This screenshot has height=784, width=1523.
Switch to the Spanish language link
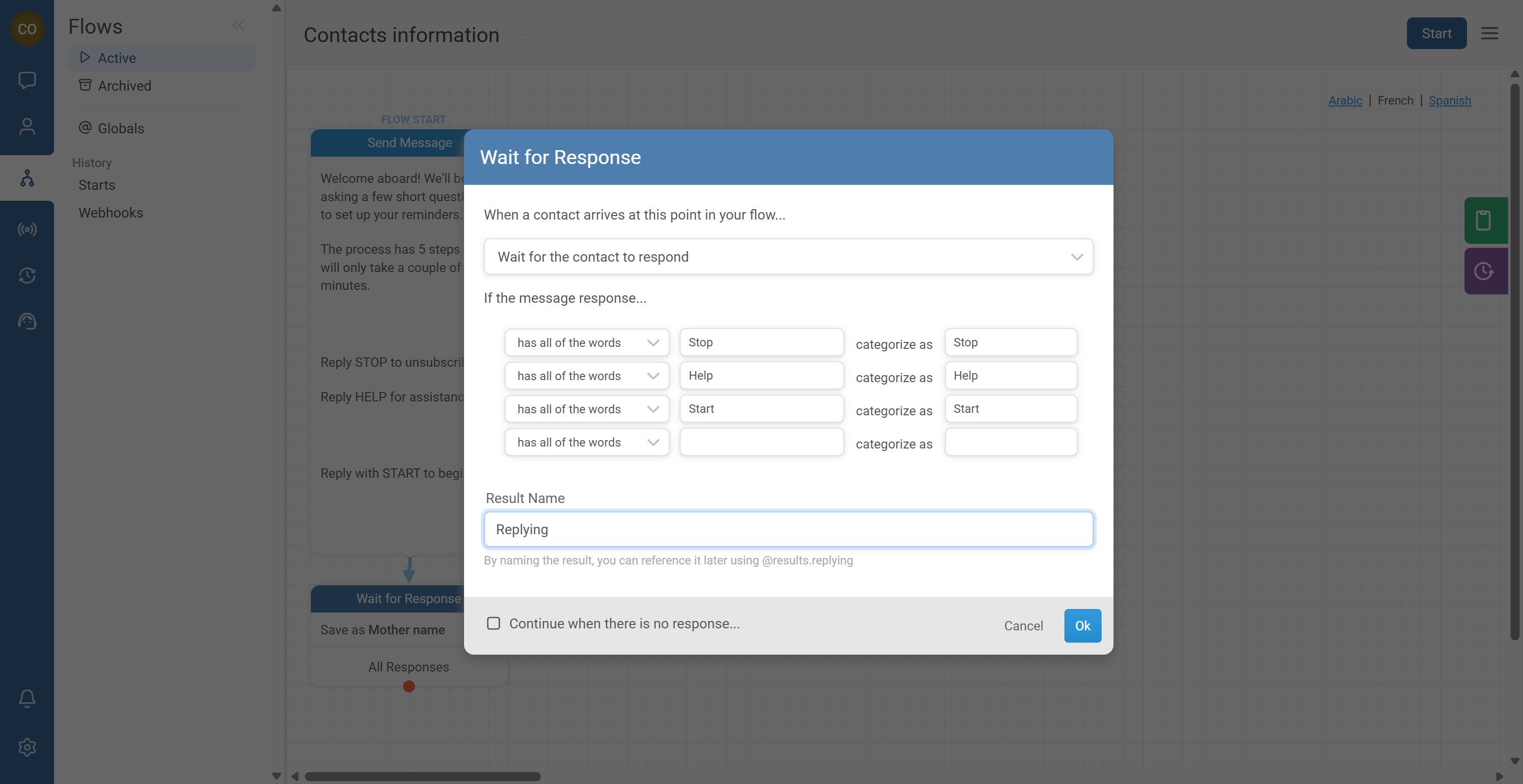1449,101
